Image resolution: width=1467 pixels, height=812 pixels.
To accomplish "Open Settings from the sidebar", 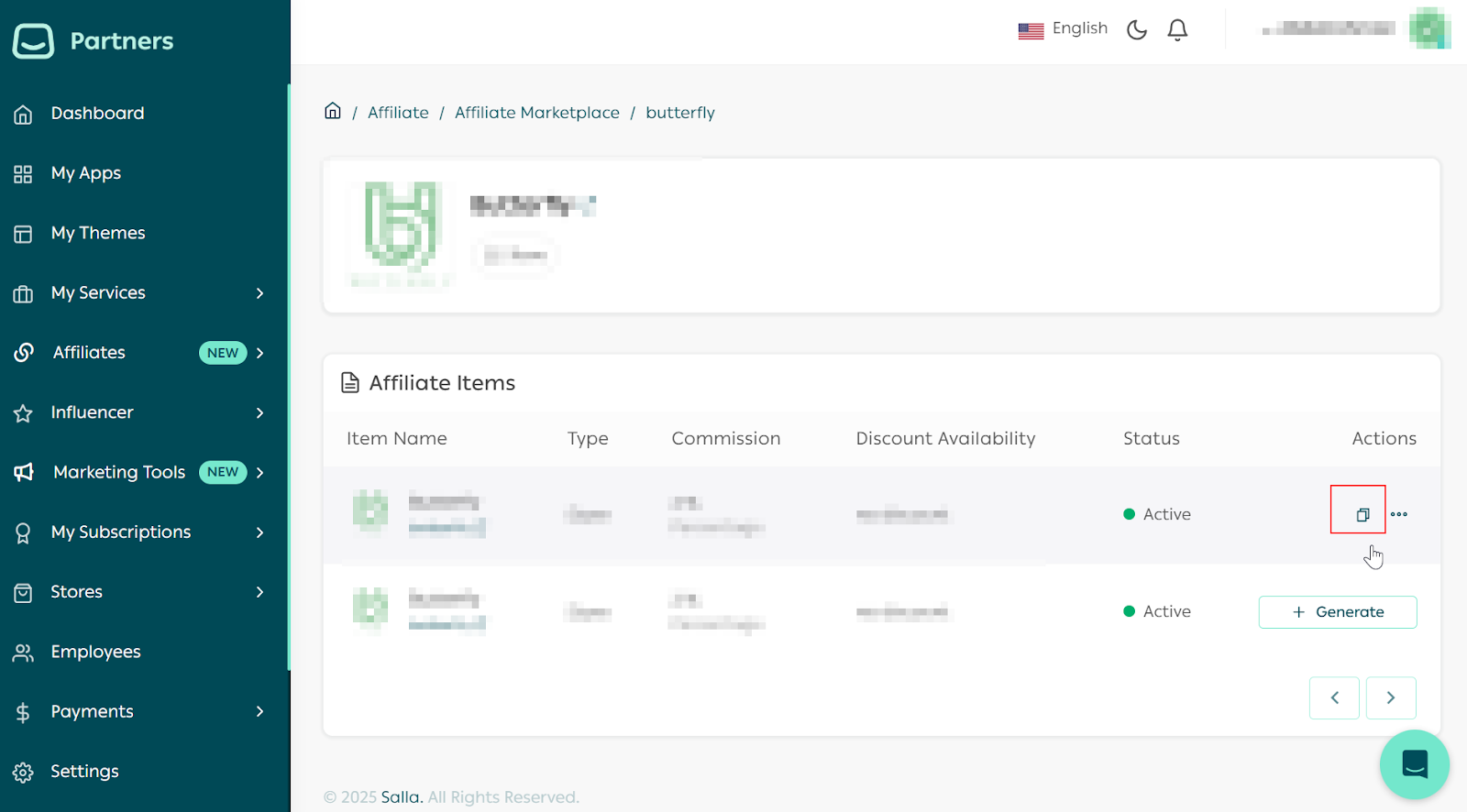I will point(84,772).
